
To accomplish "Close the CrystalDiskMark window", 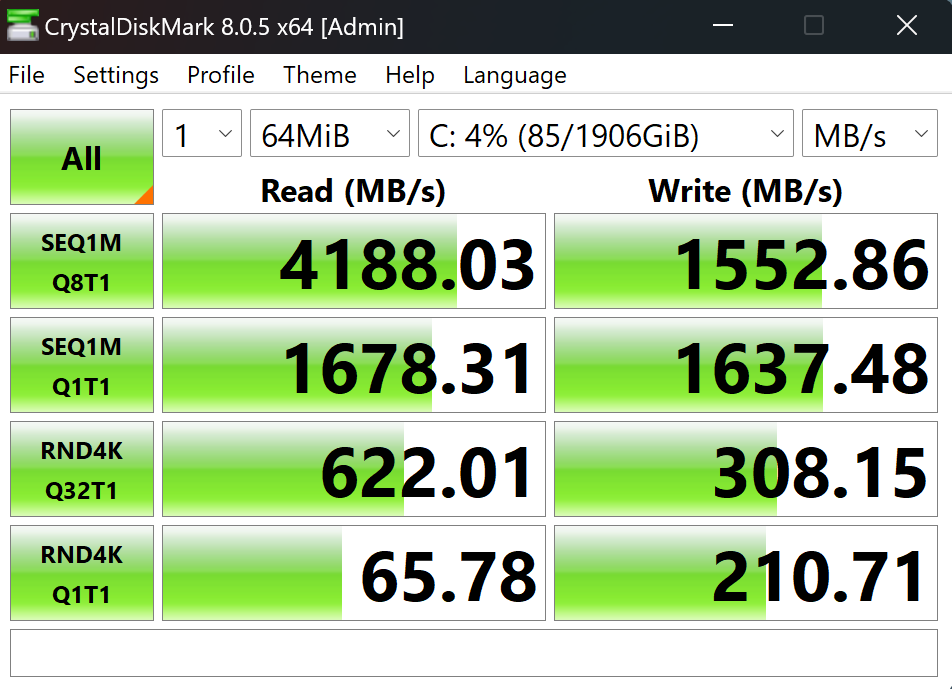I will click(x=906, y=25).
